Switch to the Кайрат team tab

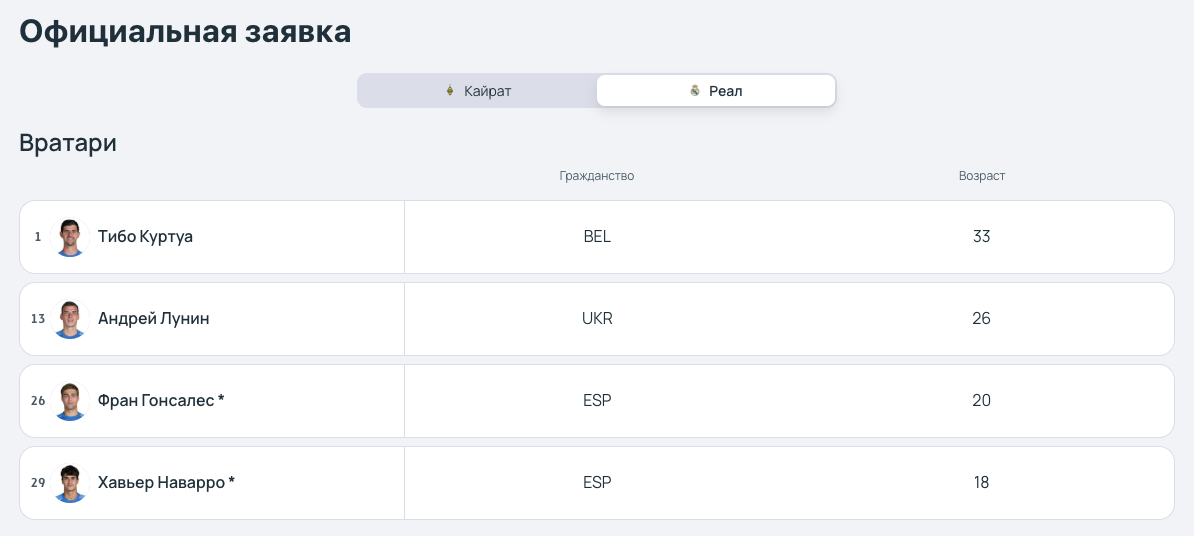pyautogui.click(x=477, y=91)
